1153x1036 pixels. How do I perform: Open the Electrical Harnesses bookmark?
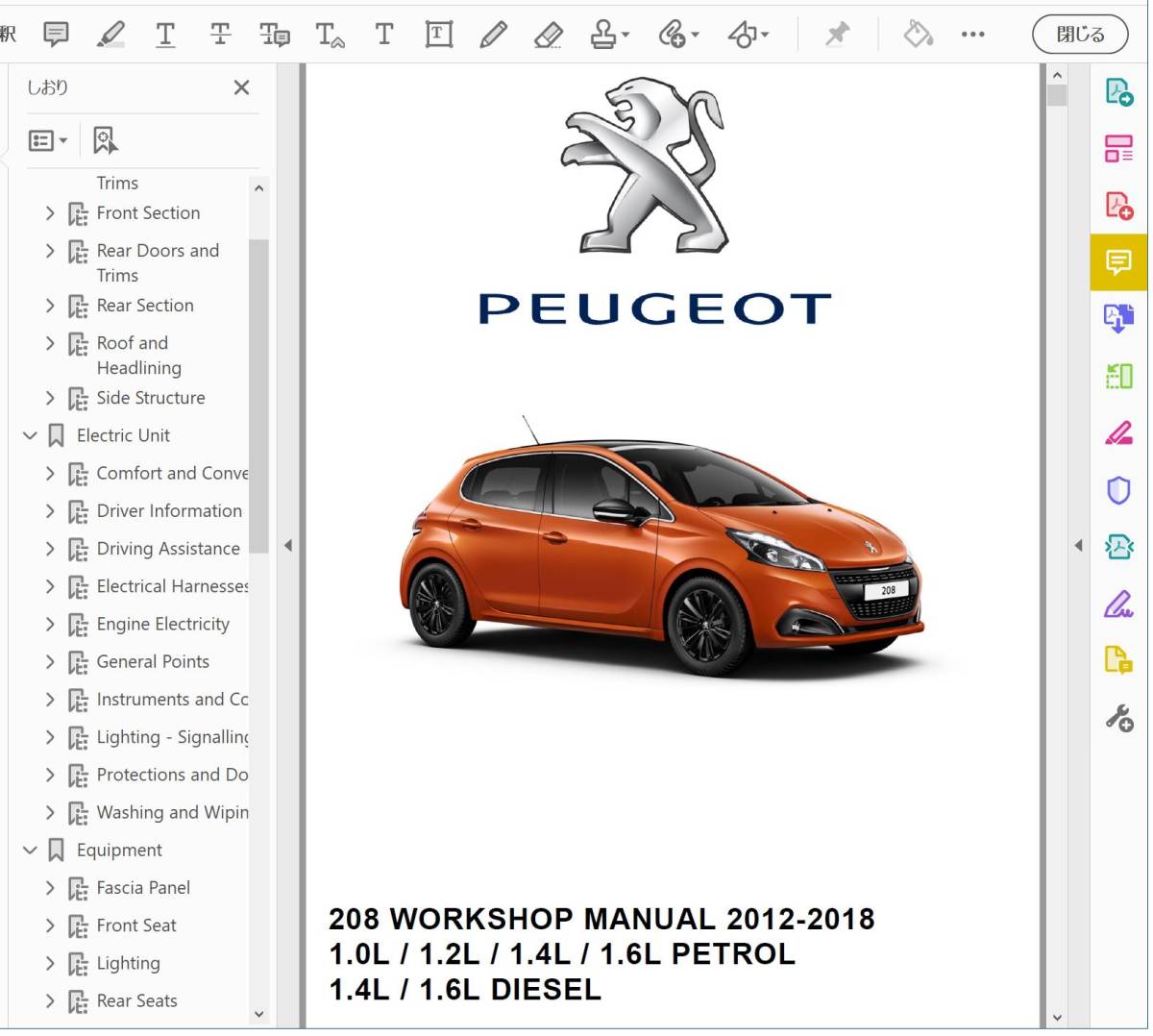click(x=172, y=586)
